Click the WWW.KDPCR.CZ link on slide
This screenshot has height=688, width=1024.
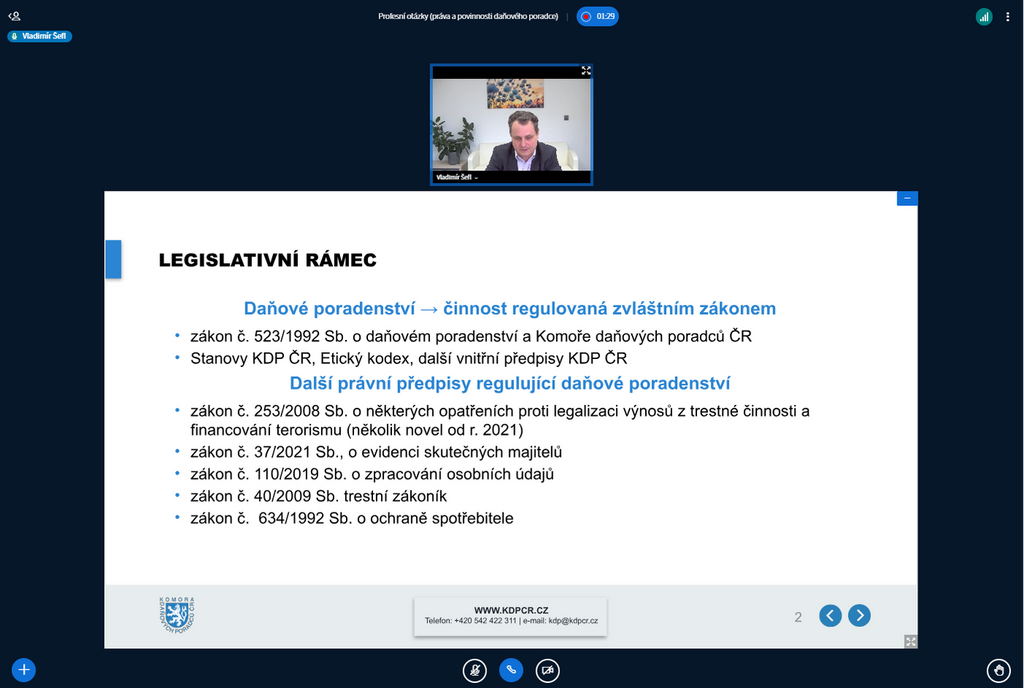point(511,610)
